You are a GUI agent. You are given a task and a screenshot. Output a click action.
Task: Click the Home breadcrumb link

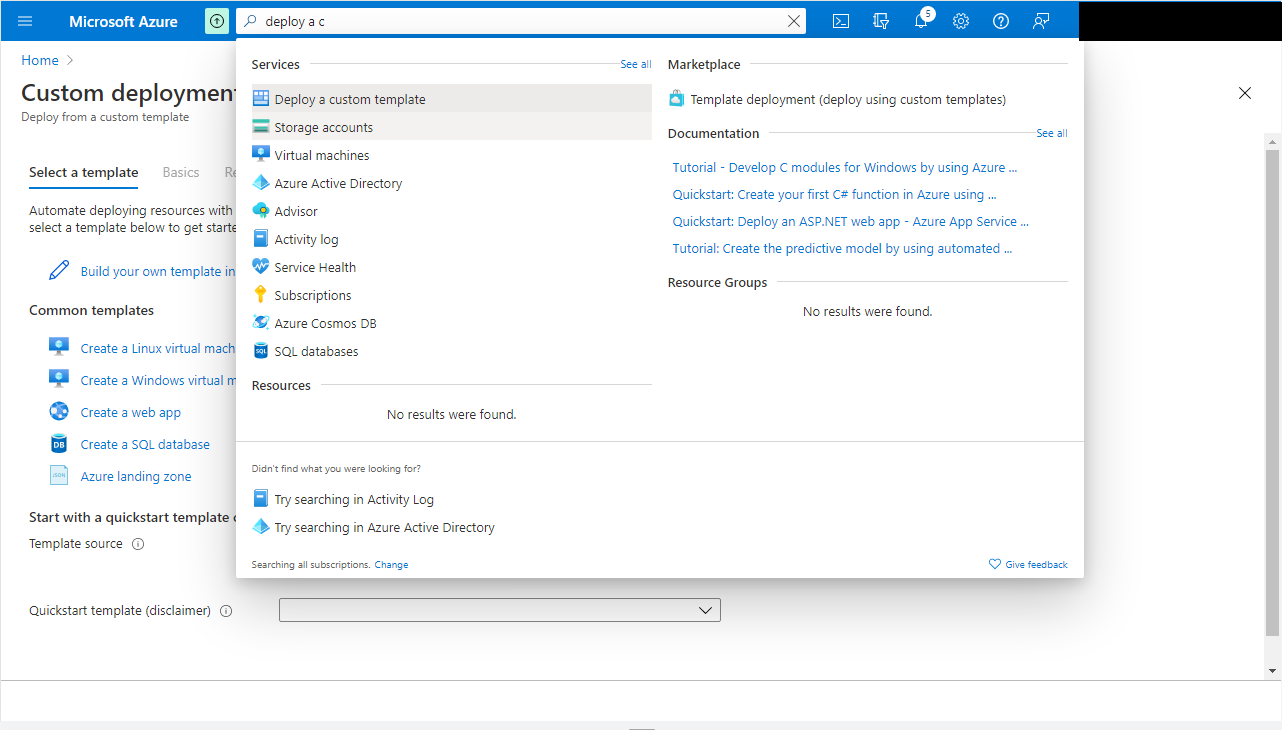point(40,60)
